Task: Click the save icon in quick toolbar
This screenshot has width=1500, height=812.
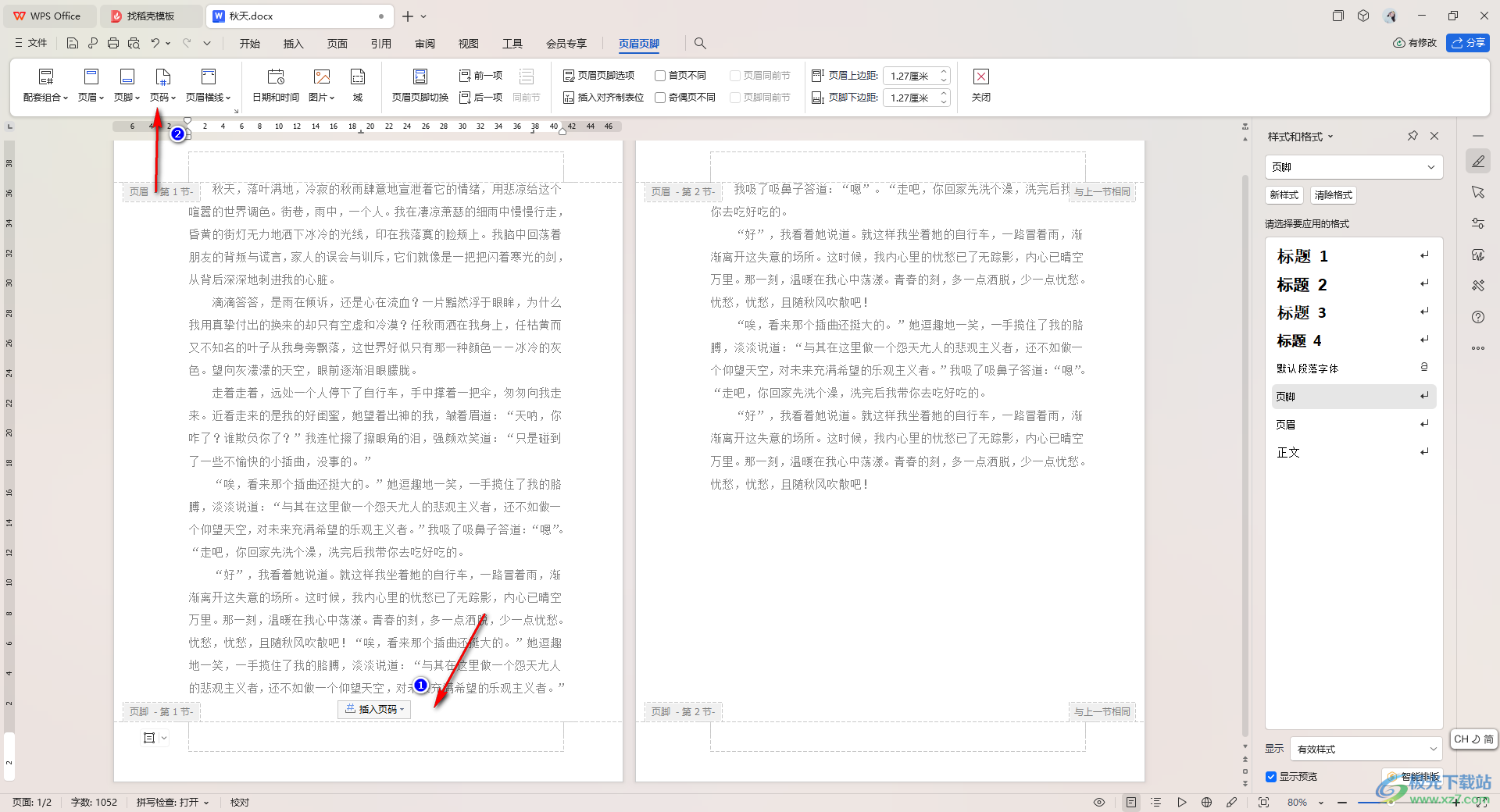Action: click(x=73, y=44)
